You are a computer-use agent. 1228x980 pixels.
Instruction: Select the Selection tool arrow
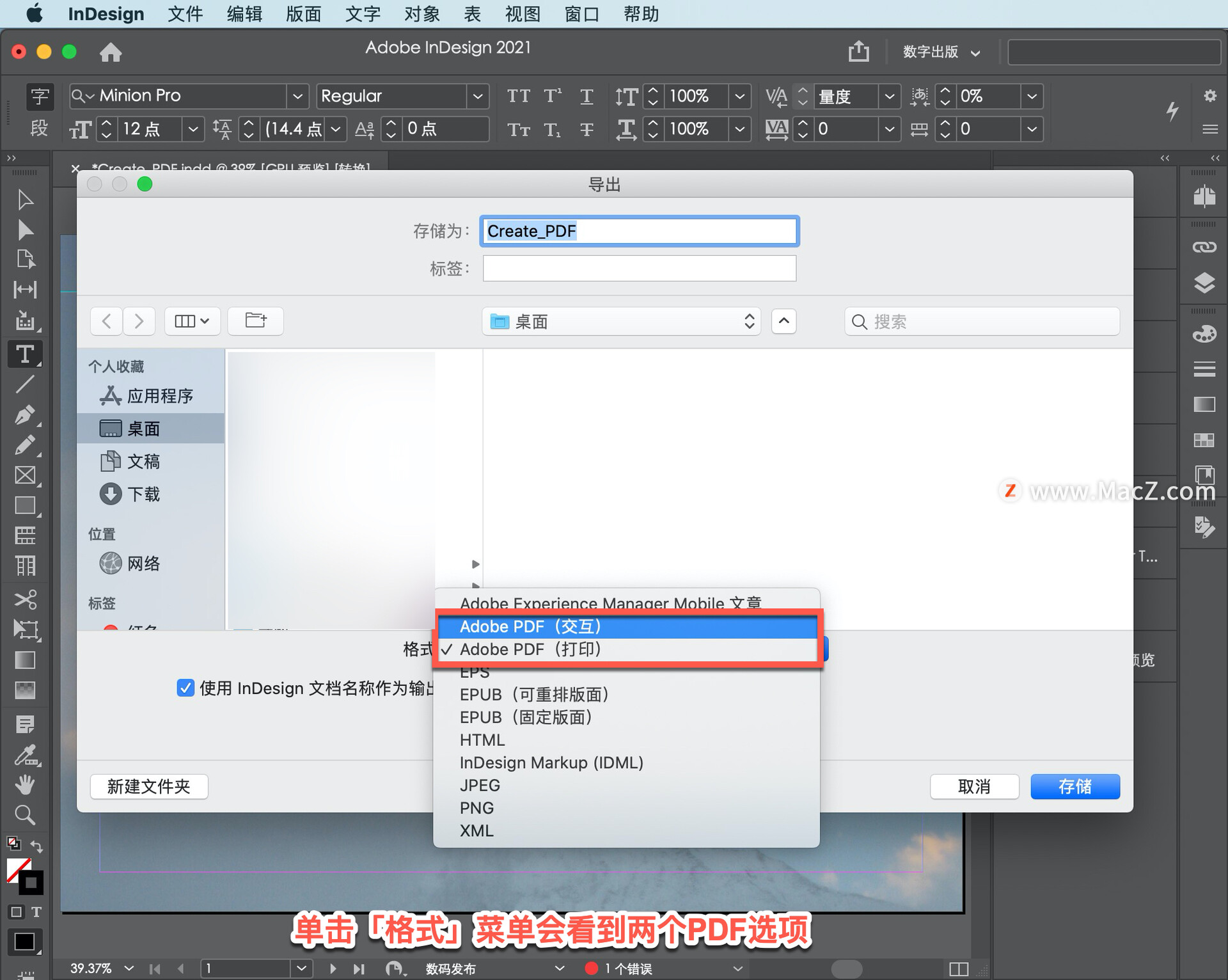(25, 200)
